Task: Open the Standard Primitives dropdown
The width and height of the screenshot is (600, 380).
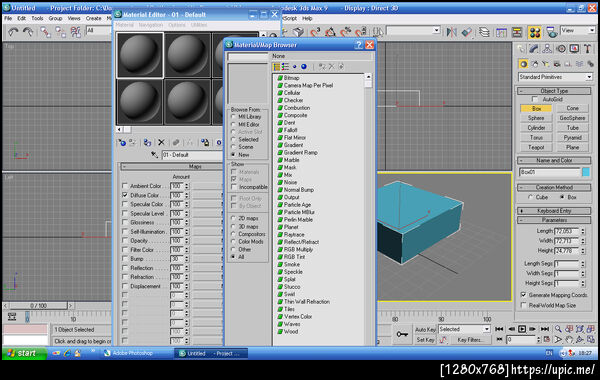Action: (555, 77)
